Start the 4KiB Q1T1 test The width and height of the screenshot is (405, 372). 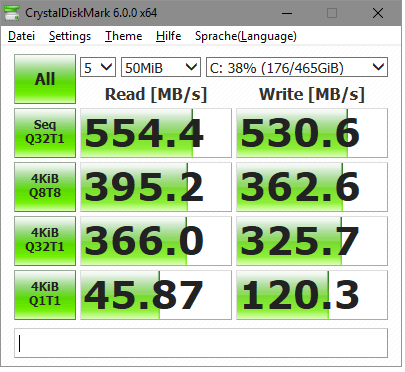coord(45,295)
